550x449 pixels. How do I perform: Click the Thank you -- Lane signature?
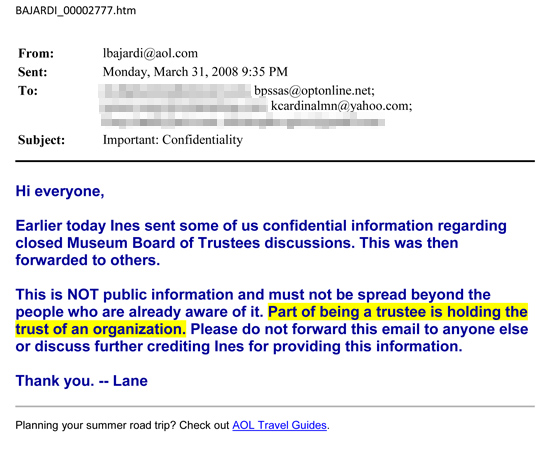click(81, 381)
